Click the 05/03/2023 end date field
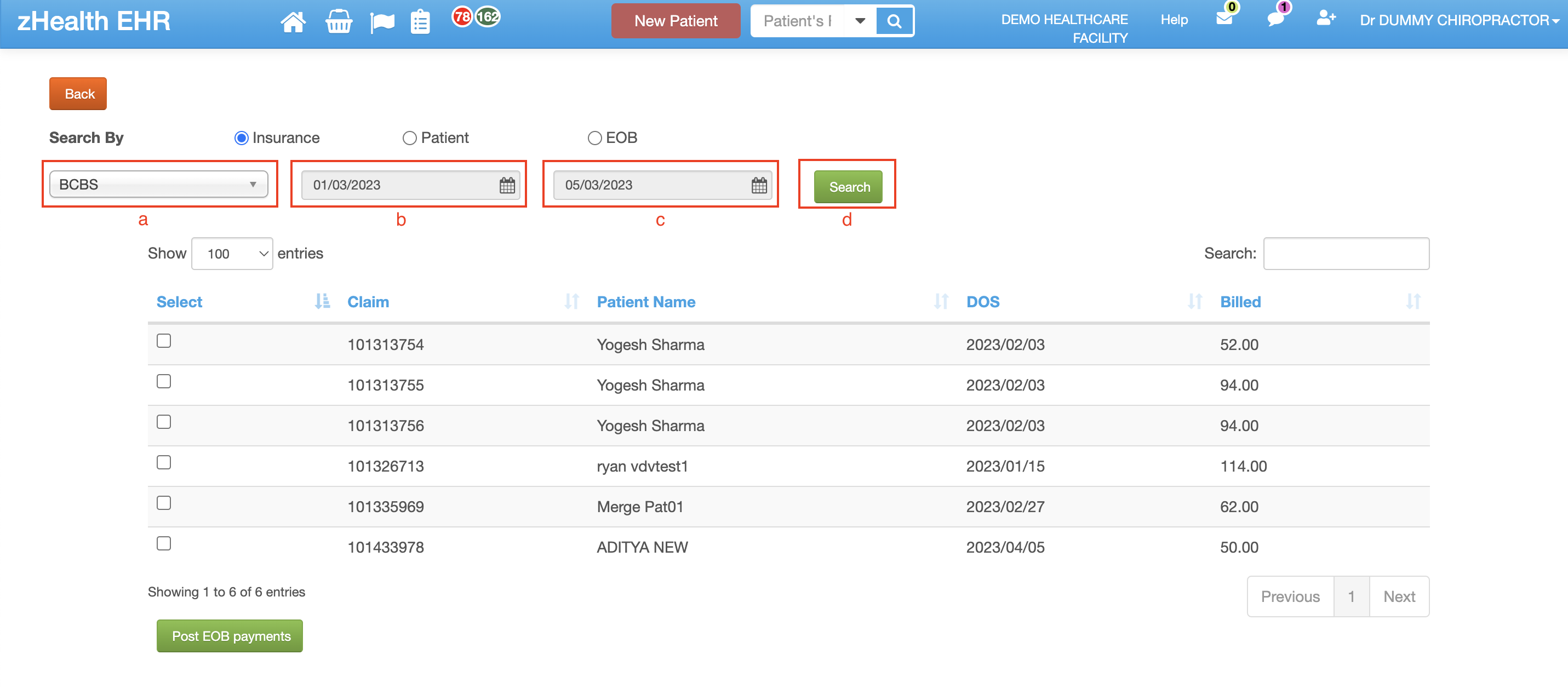This screenshot has width=1568, height=700. [663, 185]
